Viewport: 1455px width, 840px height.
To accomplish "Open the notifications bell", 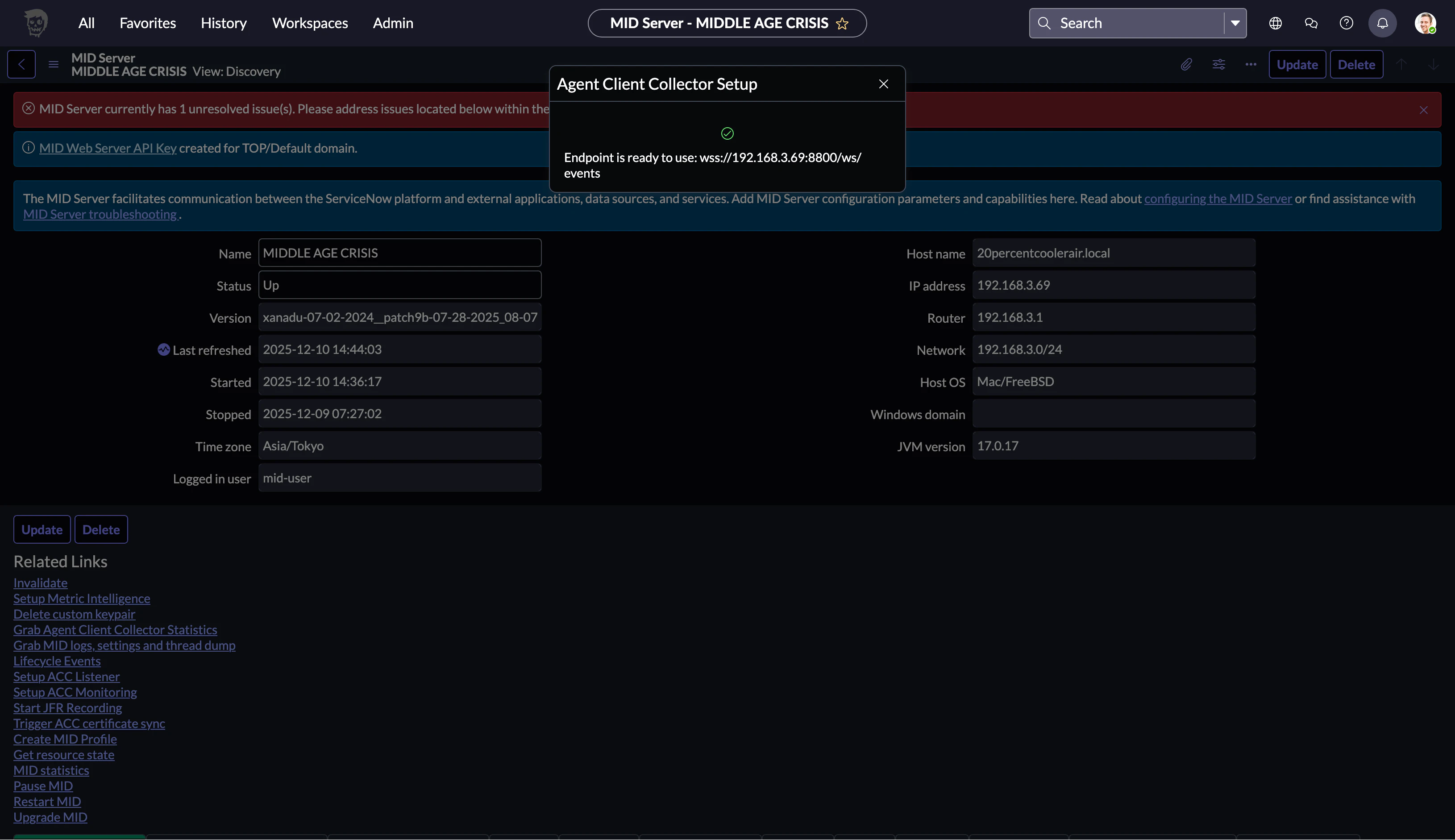I will click(1383, 23).
